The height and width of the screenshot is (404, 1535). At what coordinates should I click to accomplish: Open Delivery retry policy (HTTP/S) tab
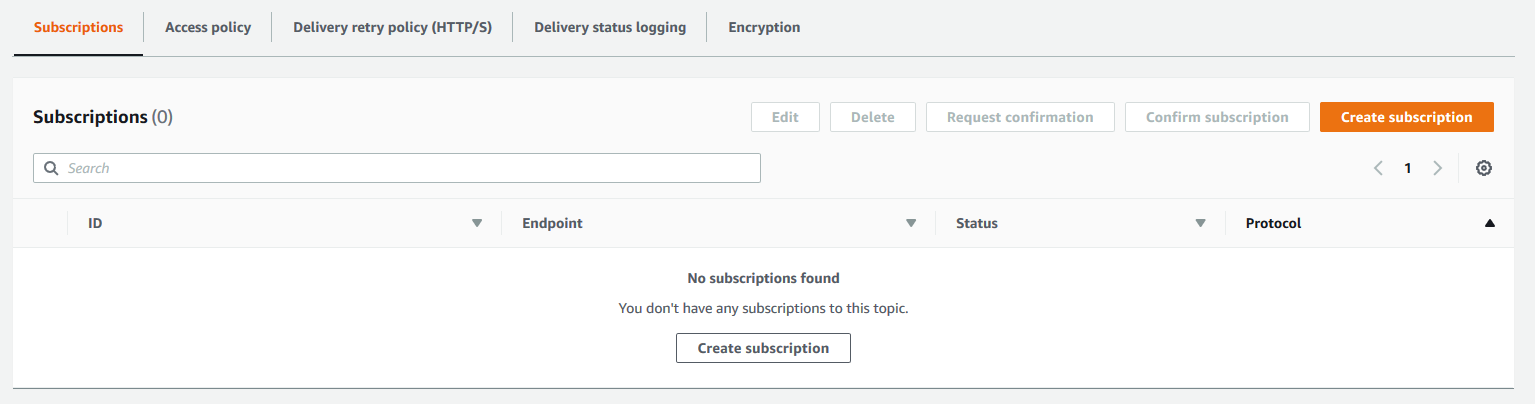coord(392,27)
